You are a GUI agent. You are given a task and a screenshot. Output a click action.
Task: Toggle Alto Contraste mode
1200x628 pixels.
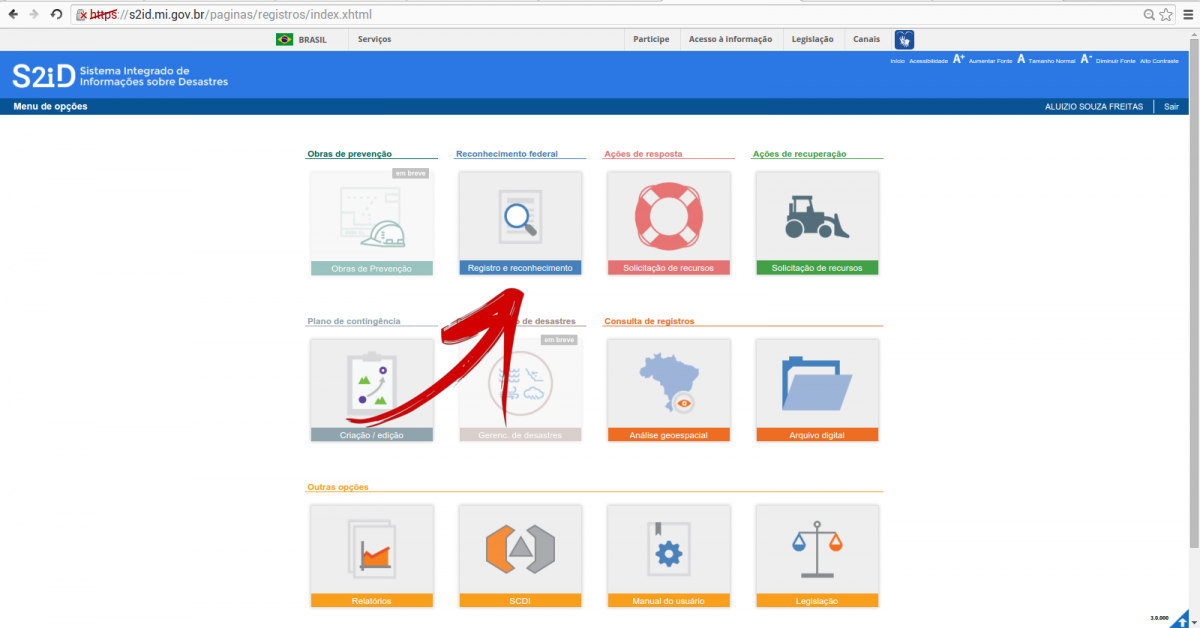point(1159,61)
